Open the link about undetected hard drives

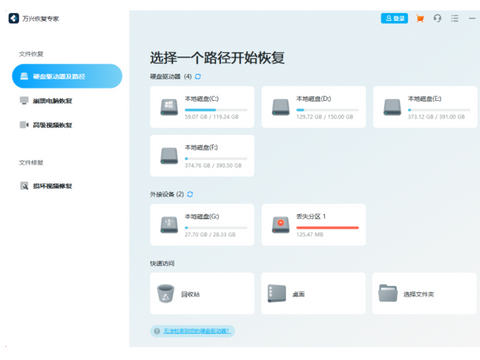click(x=196, y=331)
